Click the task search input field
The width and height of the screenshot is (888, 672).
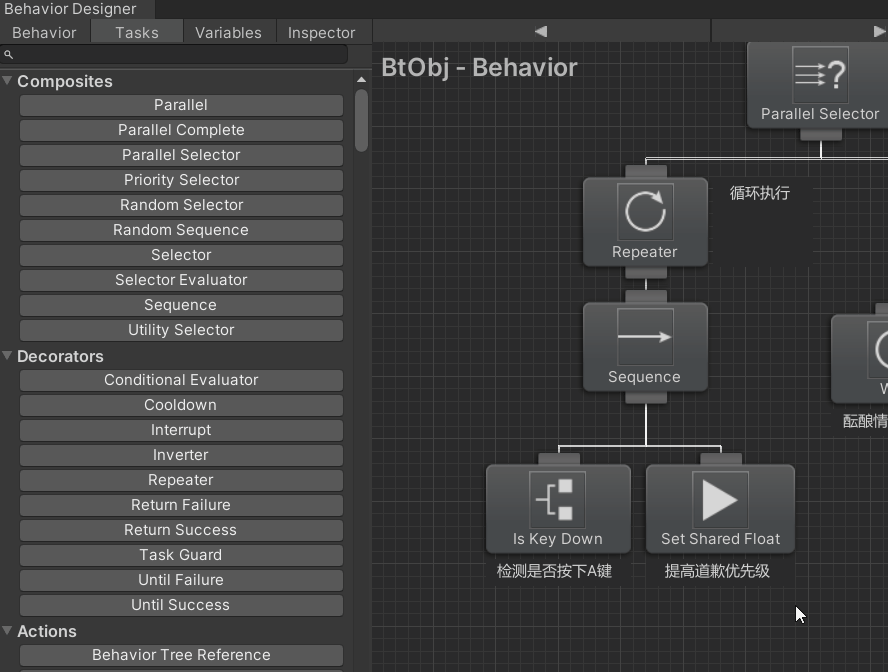pyautogui.click(x=180, y=55)
